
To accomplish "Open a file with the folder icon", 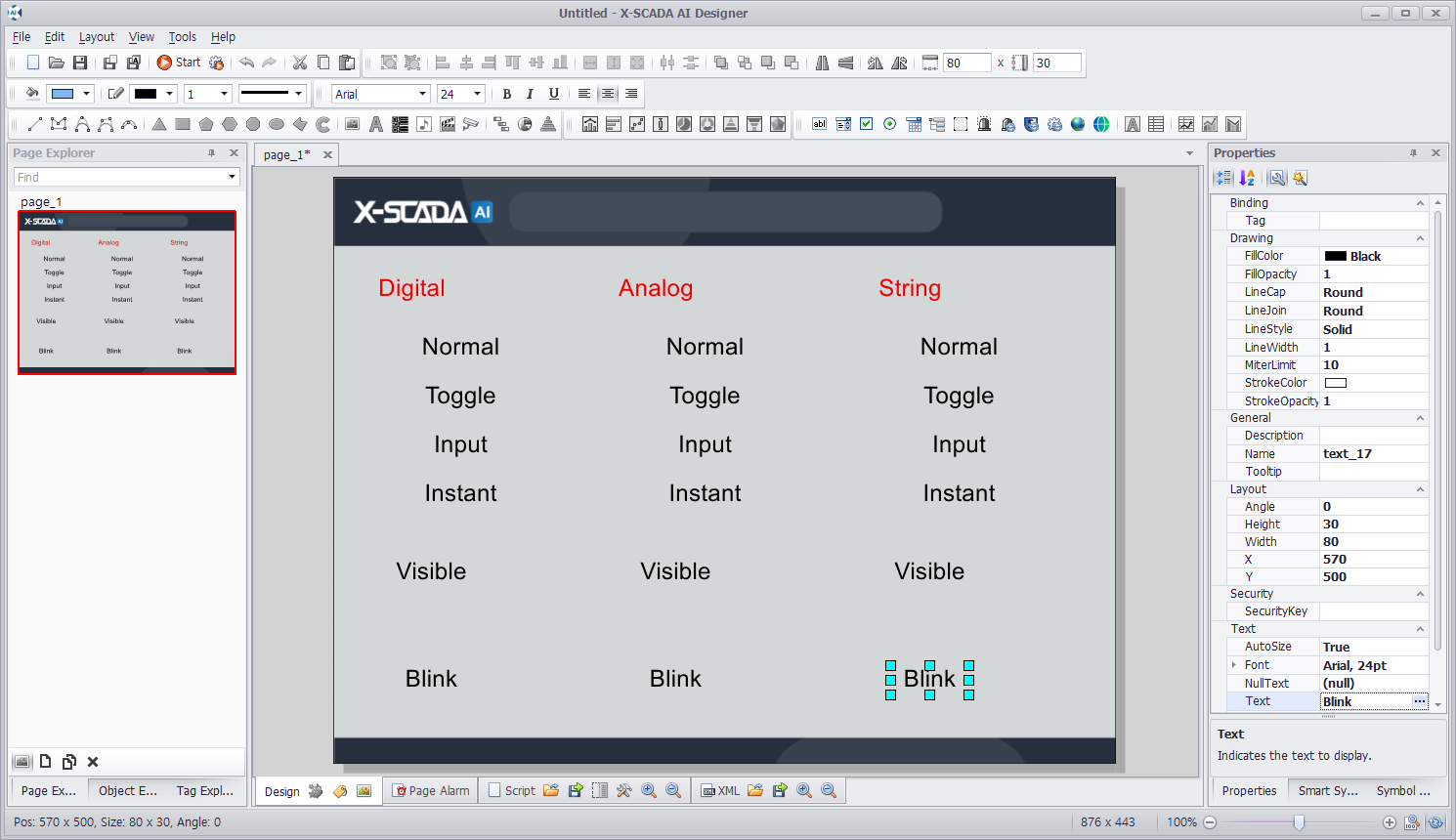I will click(57, 63).
